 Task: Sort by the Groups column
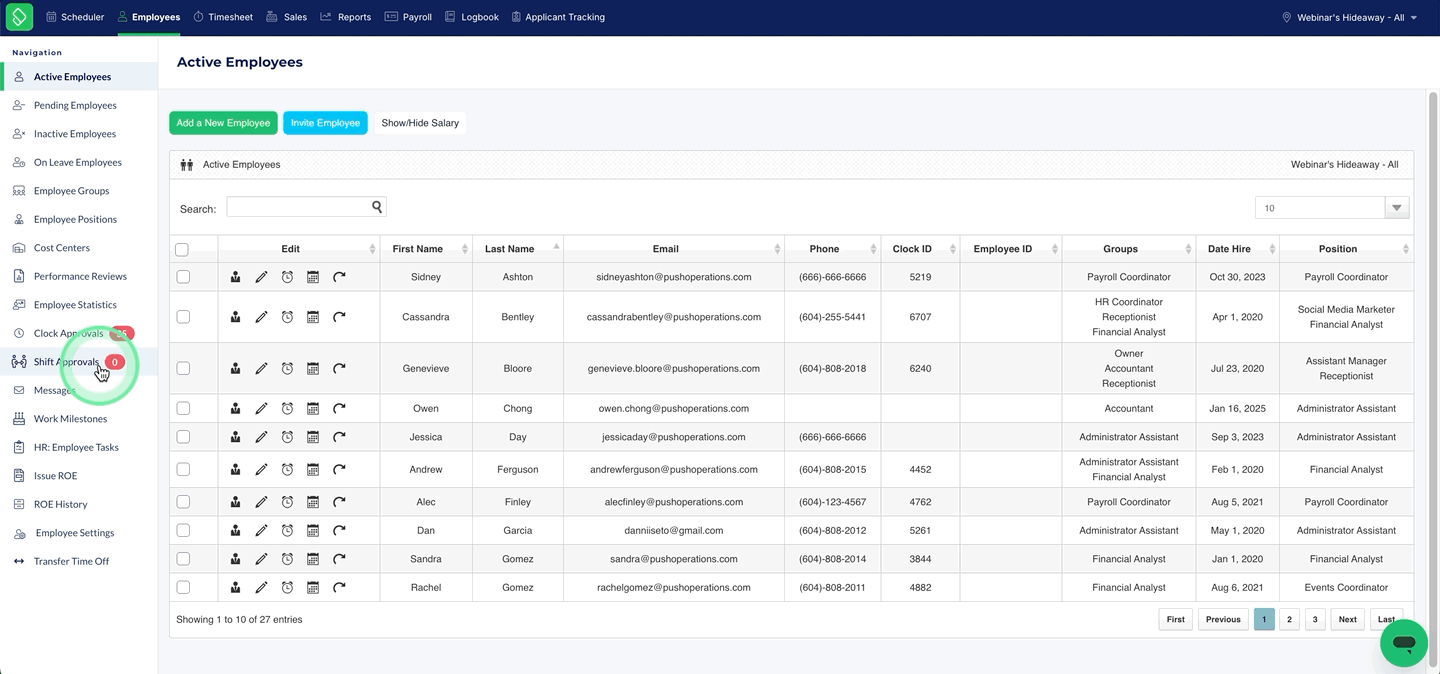1129,249
